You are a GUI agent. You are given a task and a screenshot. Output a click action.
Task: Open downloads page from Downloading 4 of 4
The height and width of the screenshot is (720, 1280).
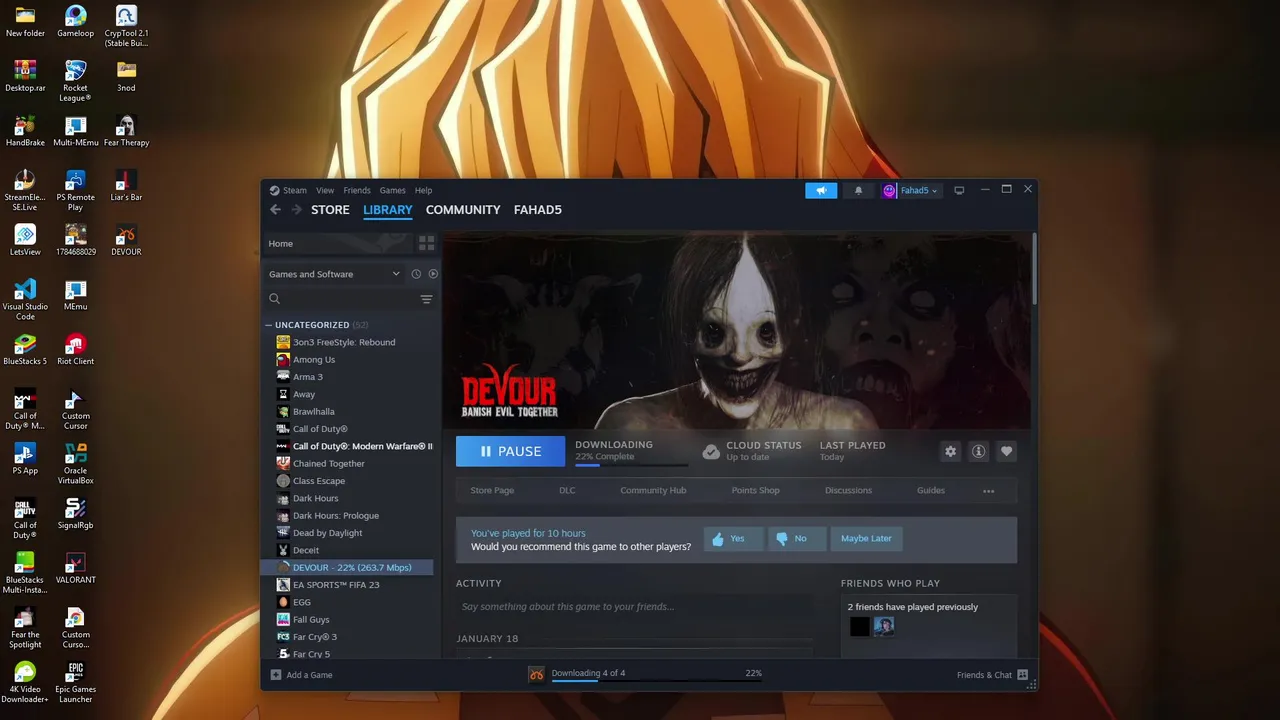[588, 673]
